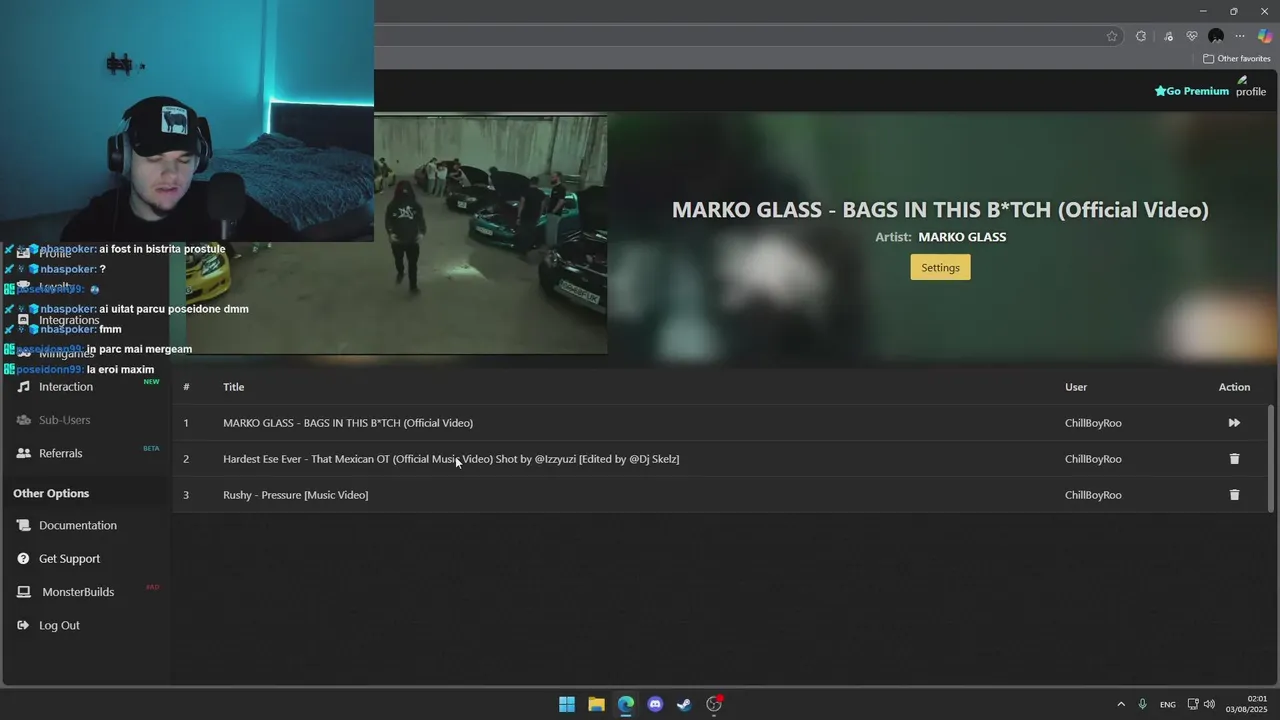The width and height of the screenshot is (1280, 720).
Task: Open the Copilot icon in browser toolbar
Action: 1265,36
